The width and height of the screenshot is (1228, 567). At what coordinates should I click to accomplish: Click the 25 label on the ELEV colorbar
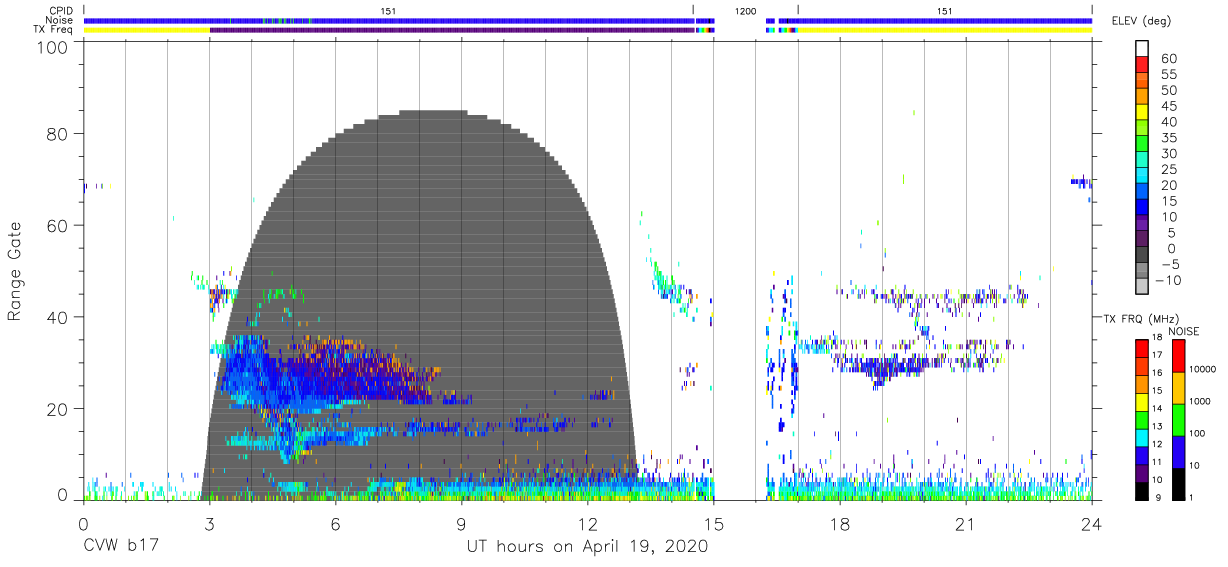point(1169,169)
